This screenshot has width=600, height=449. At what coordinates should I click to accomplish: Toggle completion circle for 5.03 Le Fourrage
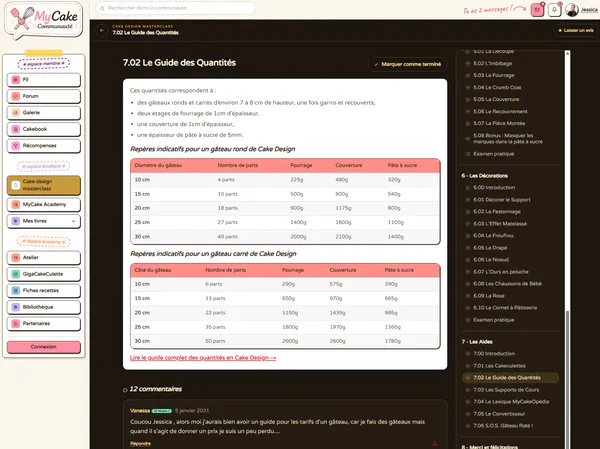pyautogui.click(x=468, y=75)
